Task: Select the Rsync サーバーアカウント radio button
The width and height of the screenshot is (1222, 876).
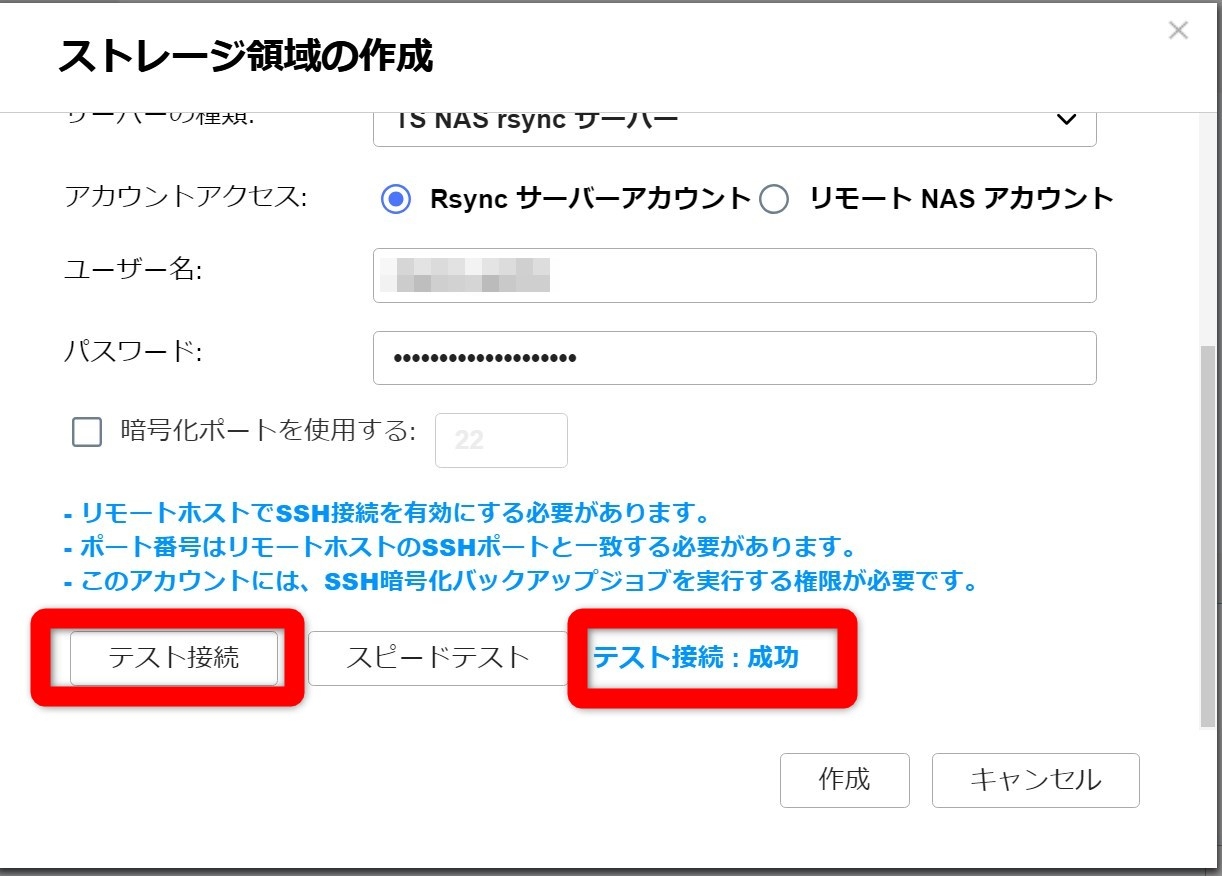Action: pyautogui.click(x=397, y=199)
